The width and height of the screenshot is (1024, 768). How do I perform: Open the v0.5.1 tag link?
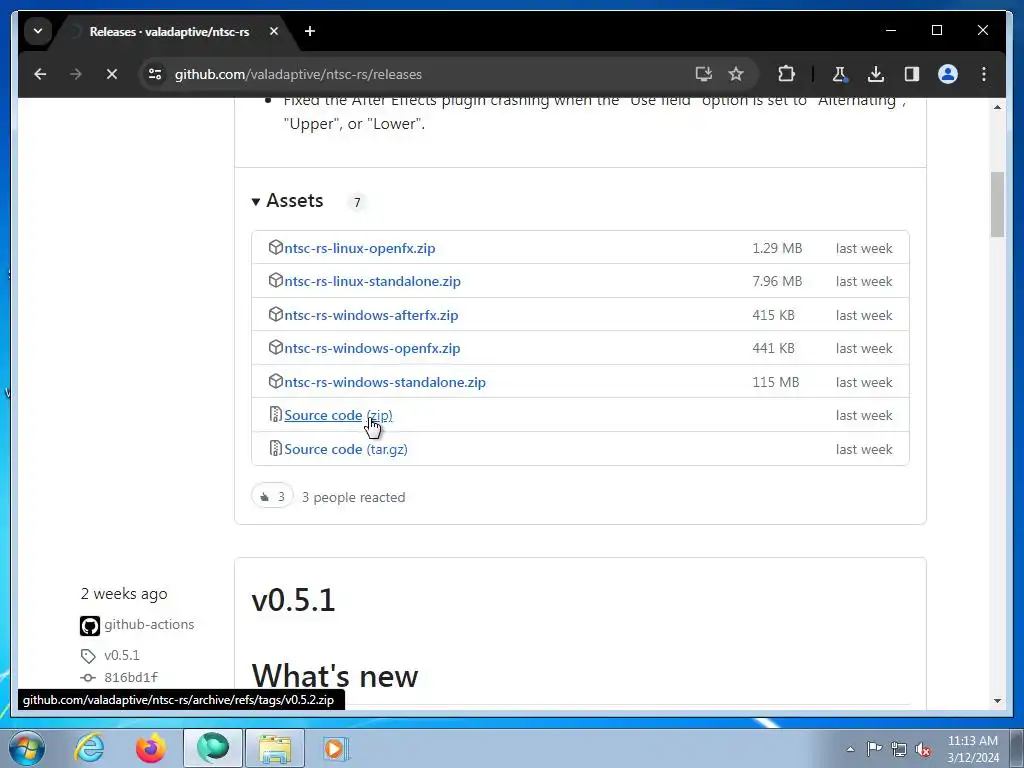121,655
